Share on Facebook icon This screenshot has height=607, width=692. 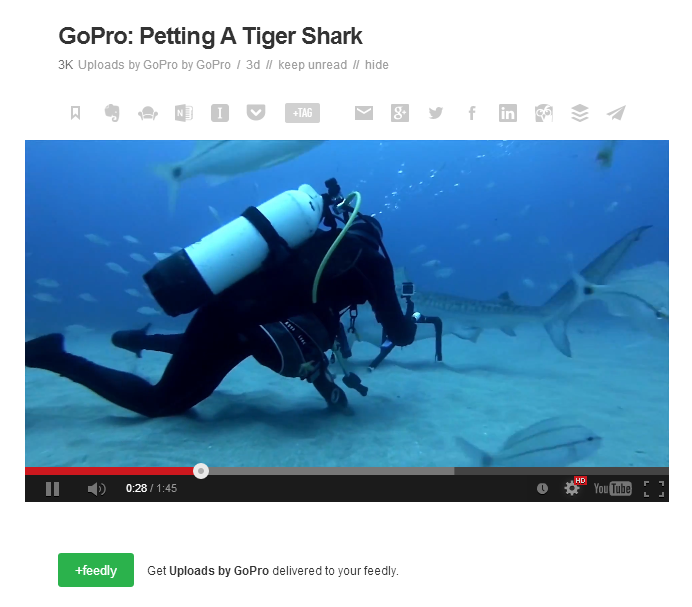point(472,113)
